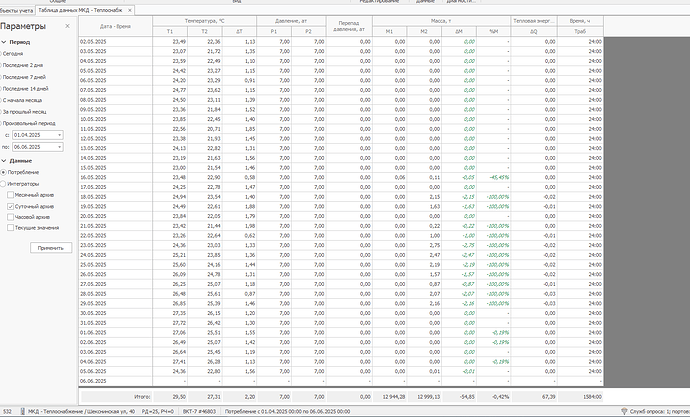Click the Служб опроса status icon
The height and width of the screenshot is (417, 690).
[x=624, y=411]
